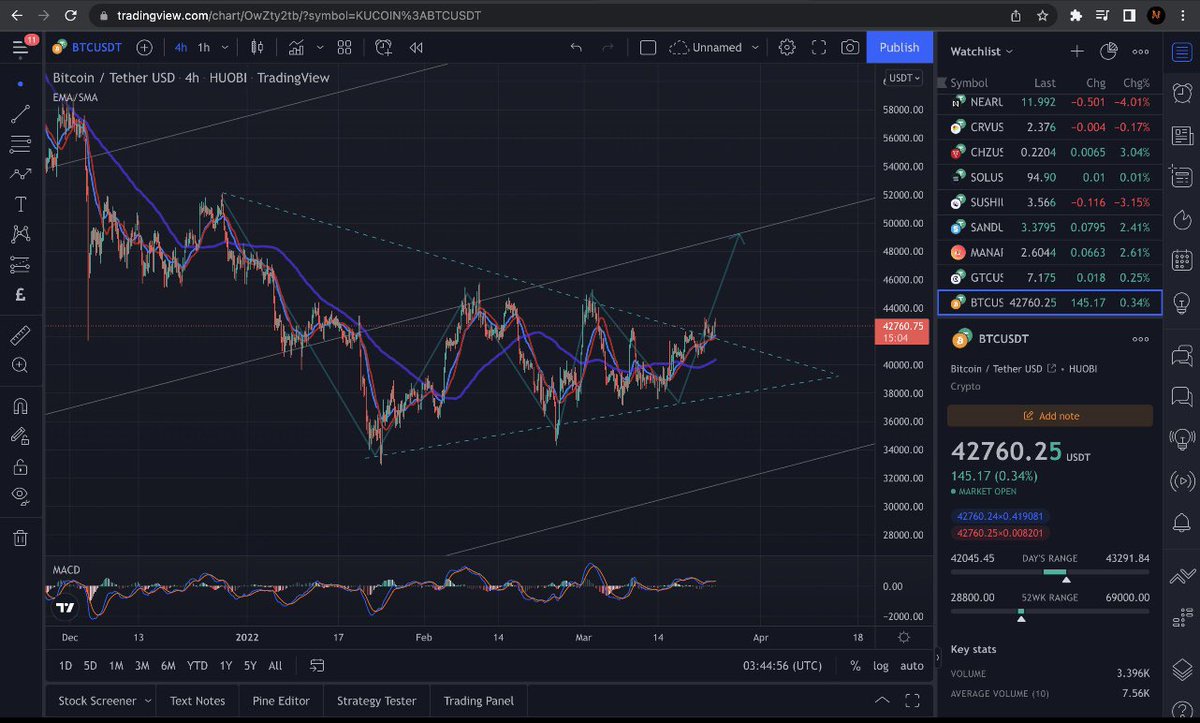The image size is (1200, 723).
Task: Select the trend line drawing tool
Action: (20, 113)
